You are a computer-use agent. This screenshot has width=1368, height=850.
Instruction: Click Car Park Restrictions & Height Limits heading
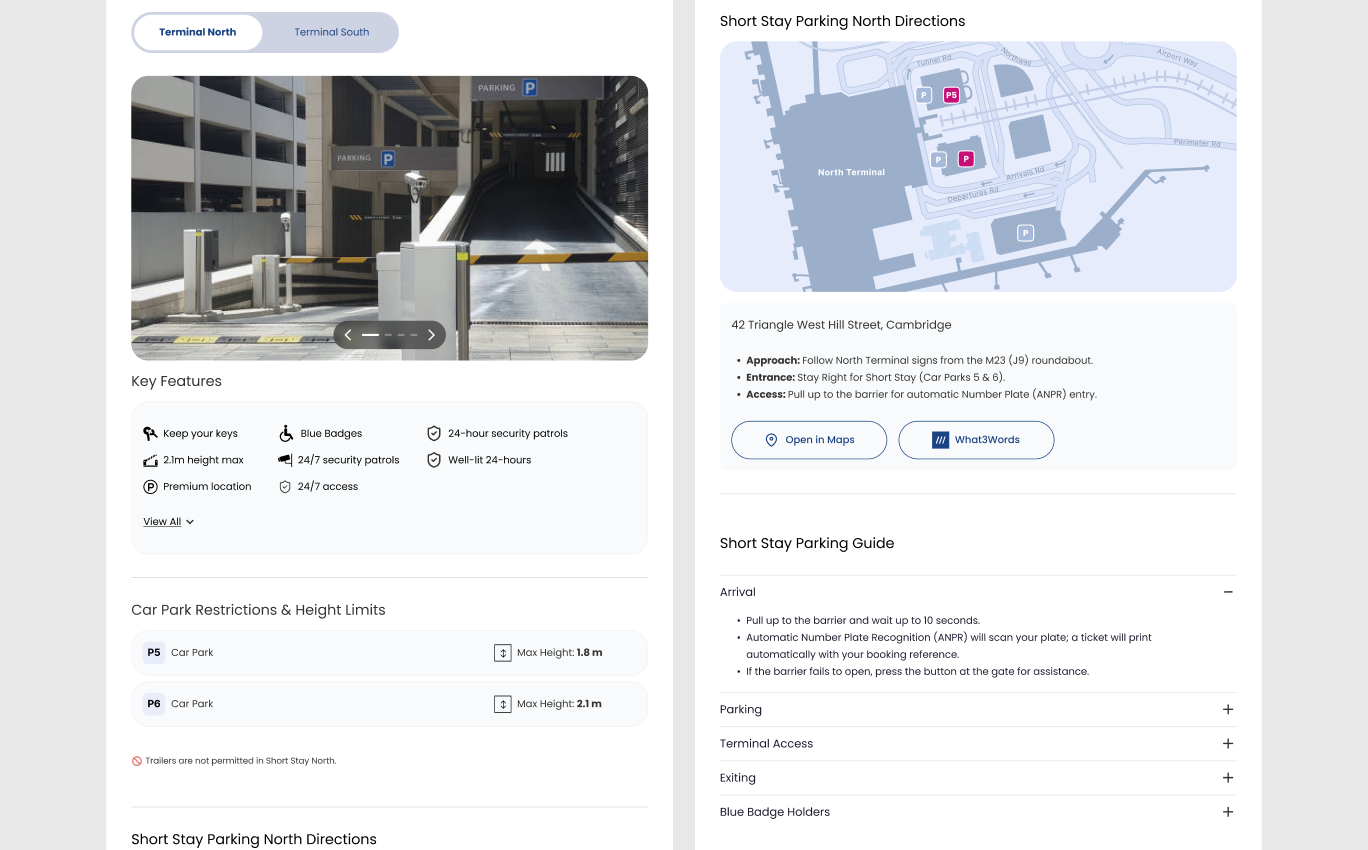pos(258,610)
